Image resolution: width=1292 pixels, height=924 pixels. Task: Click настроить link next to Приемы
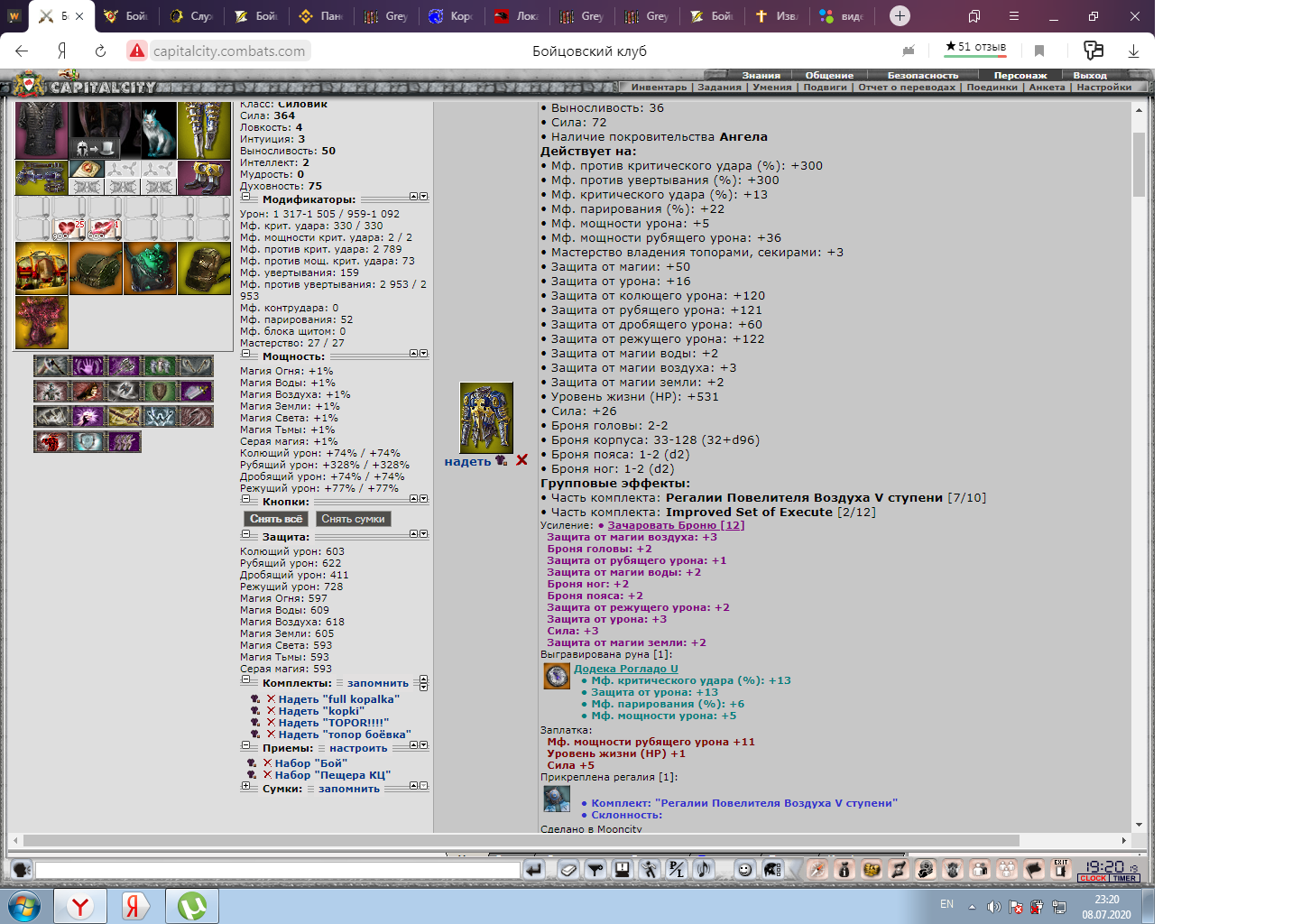point(358,748)
